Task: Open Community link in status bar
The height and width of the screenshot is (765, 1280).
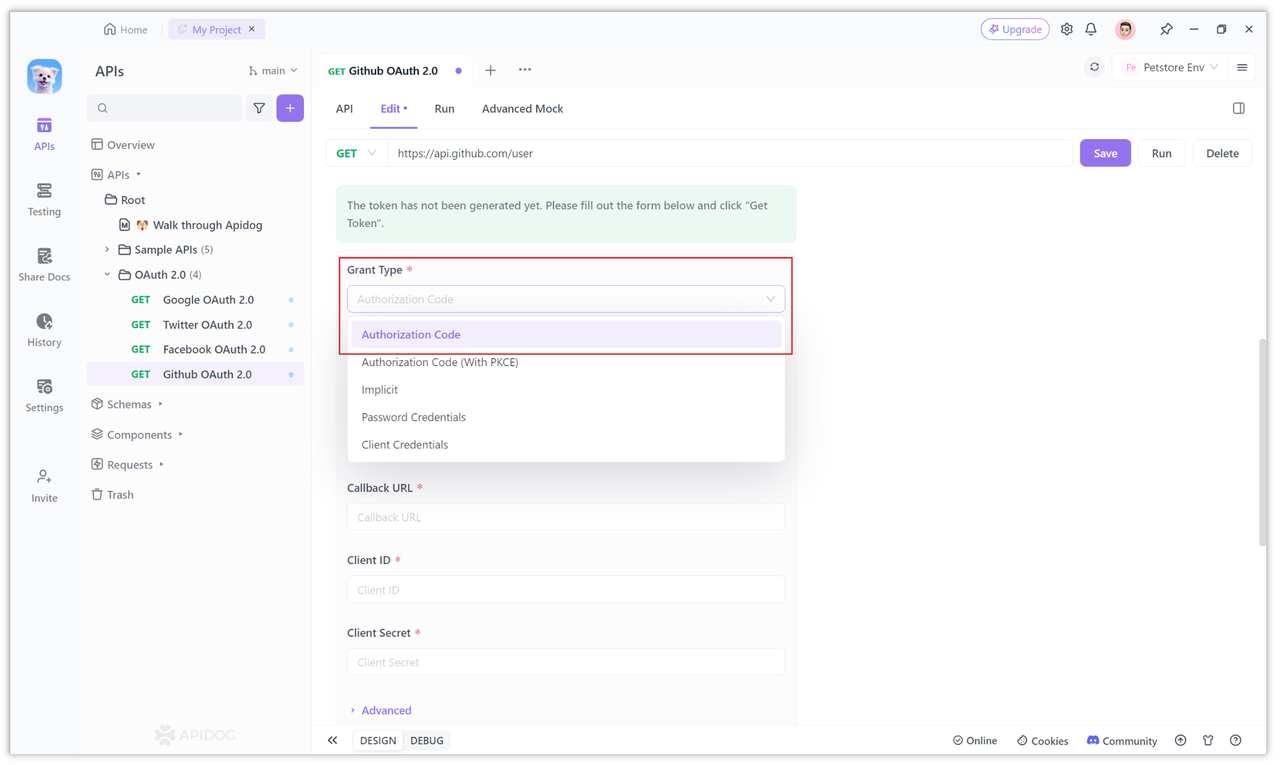Action: [x=1122, y=741]
